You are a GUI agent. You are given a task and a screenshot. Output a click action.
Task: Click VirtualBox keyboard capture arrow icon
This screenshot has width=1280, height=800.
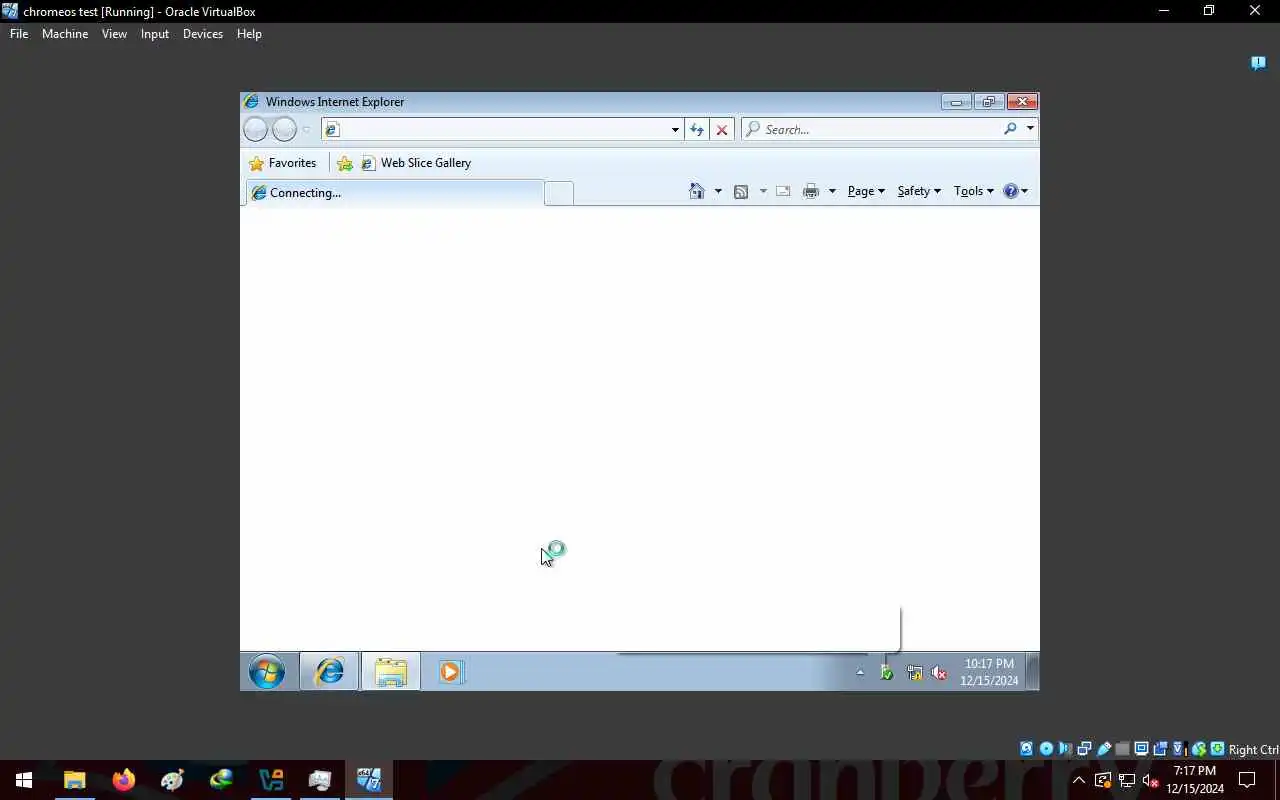pyautogui.click(x=1217, y=749)
